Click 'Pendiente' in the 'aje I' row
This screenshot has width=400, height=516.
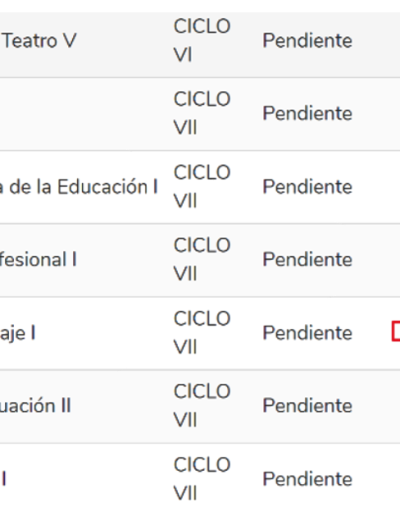(x=307, y=333)
